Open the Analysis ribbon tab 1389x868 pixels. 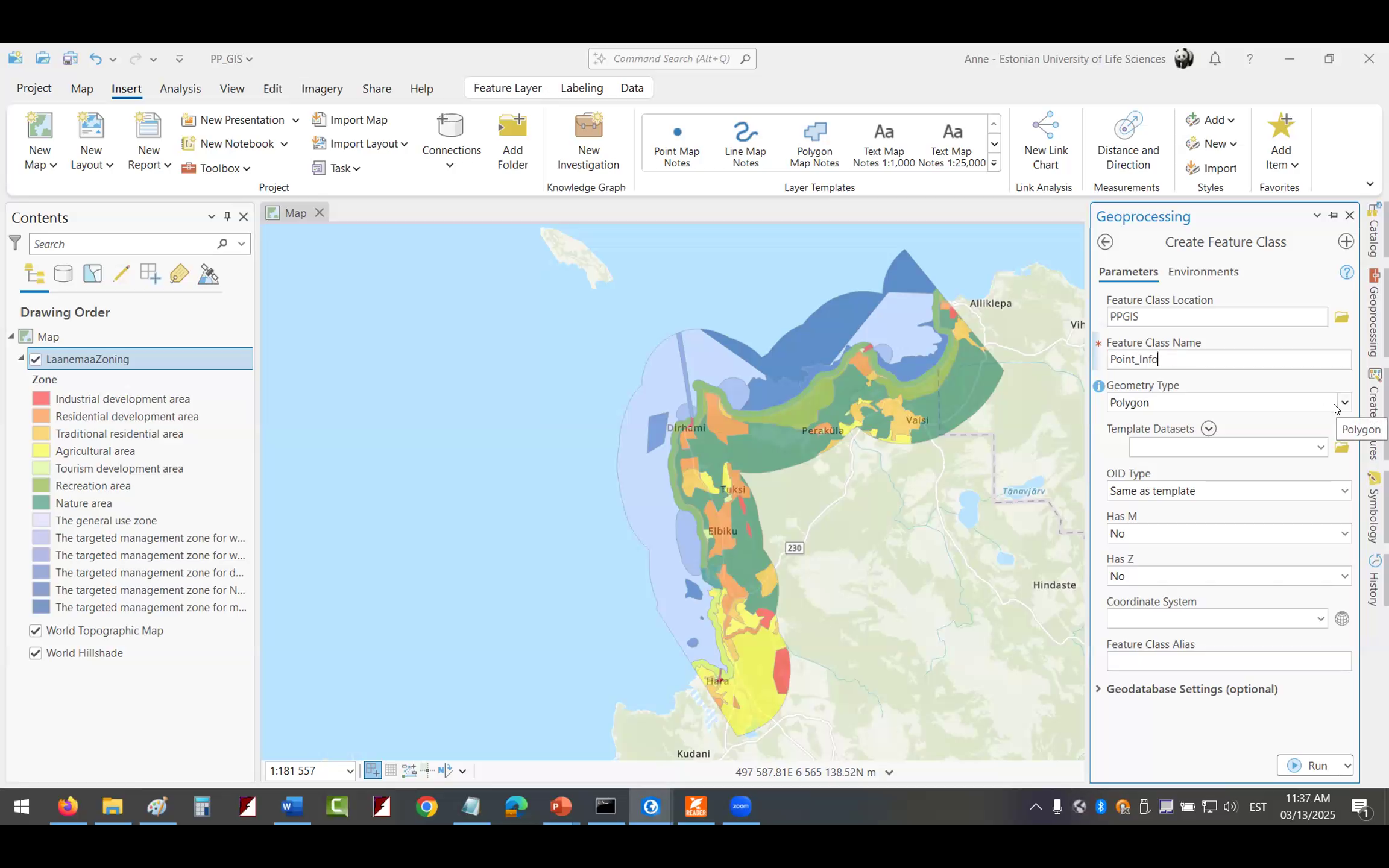point(180,89)
